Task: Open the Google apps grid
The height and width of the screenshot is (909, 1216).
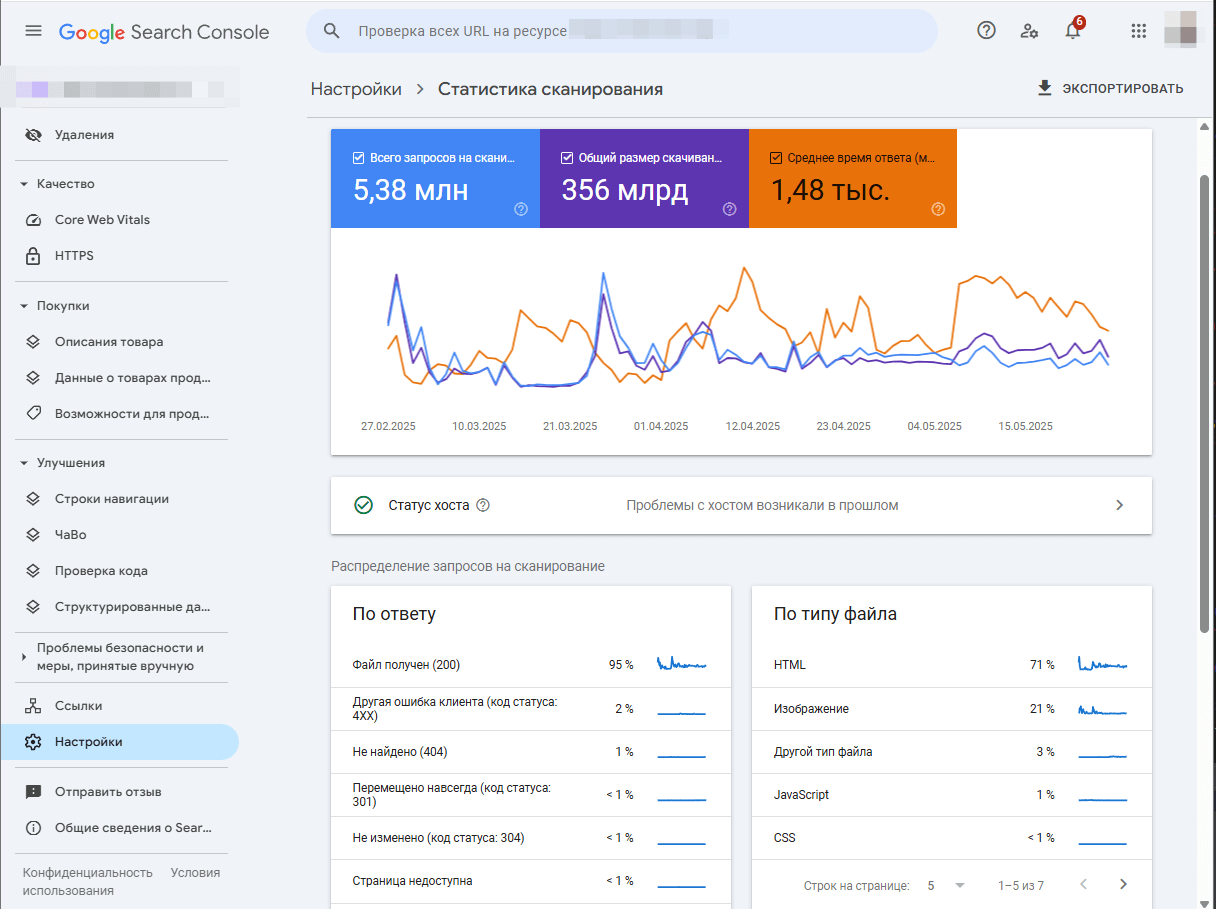Action: [1138, 31]
